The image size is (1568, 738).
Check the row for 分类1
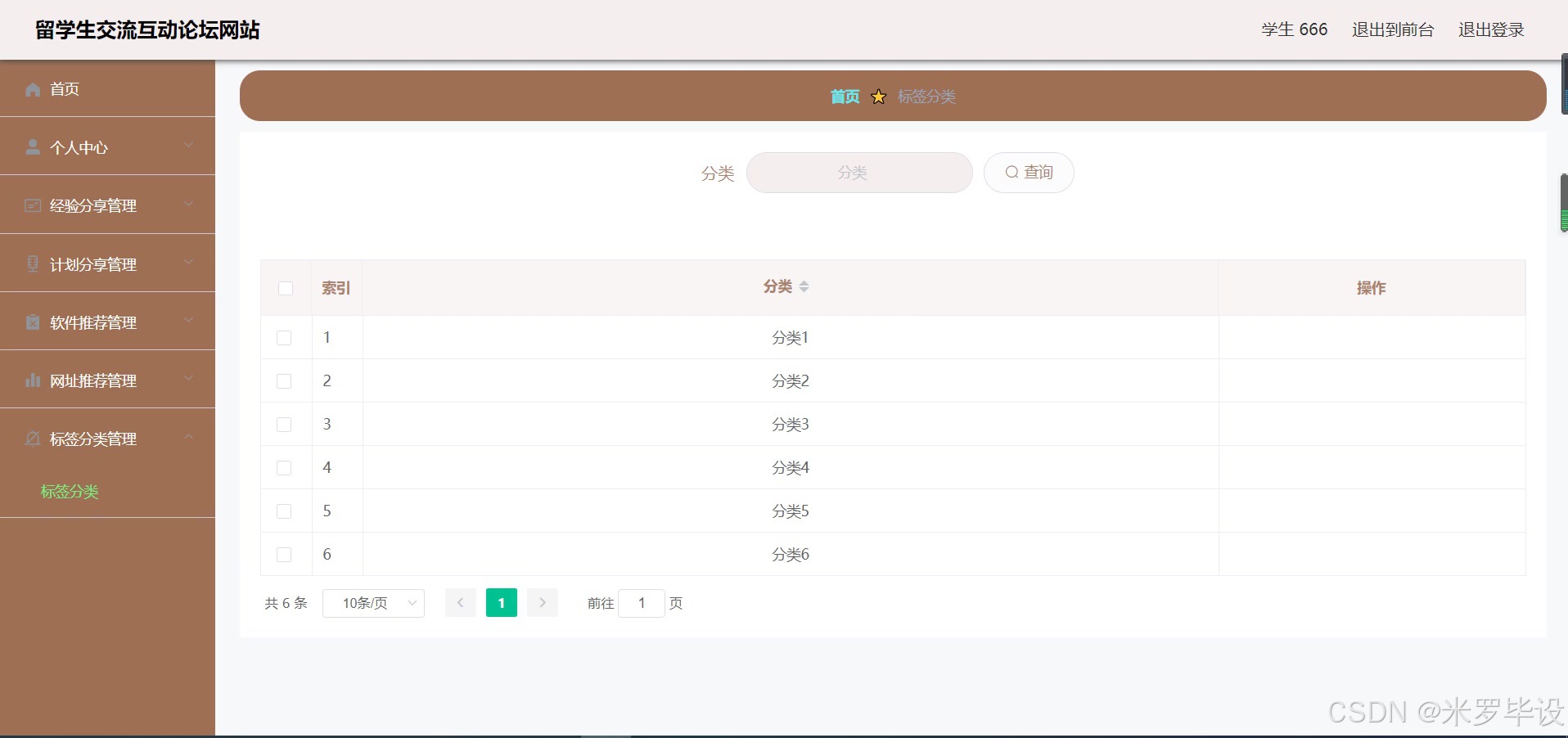tap(284, 338)
